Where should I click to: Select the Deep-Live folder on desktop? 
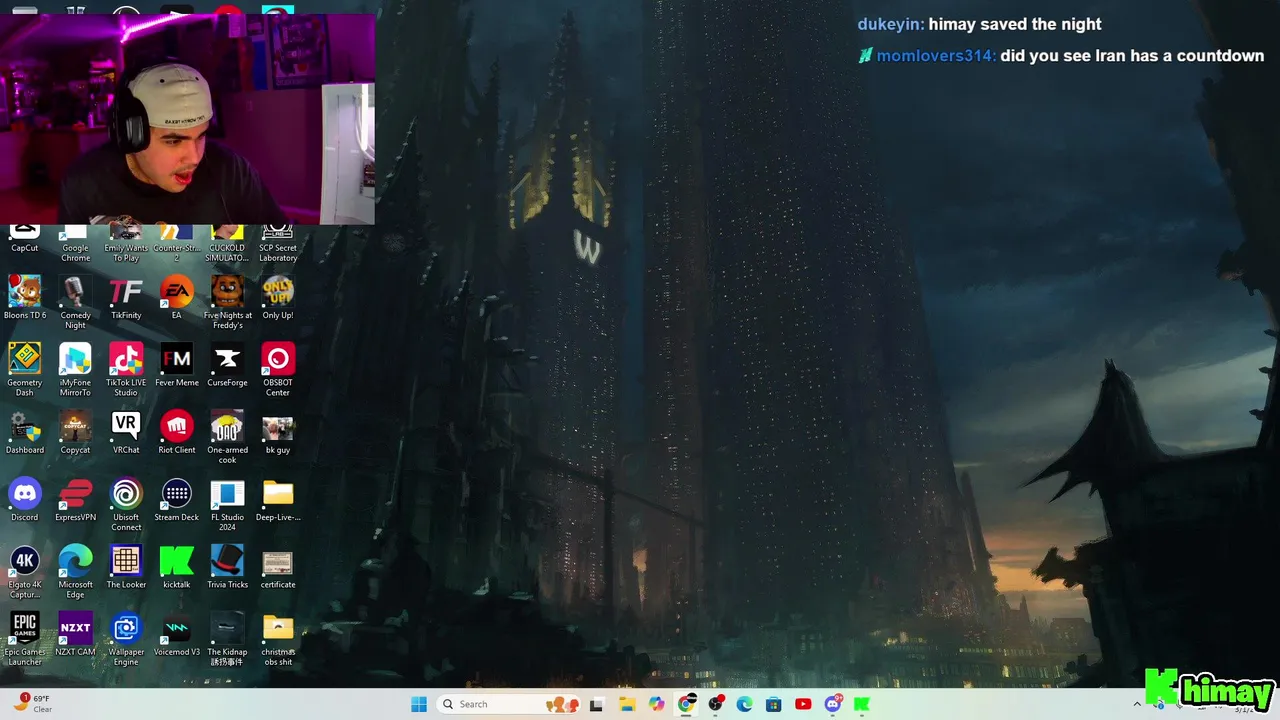coord(278,500)
